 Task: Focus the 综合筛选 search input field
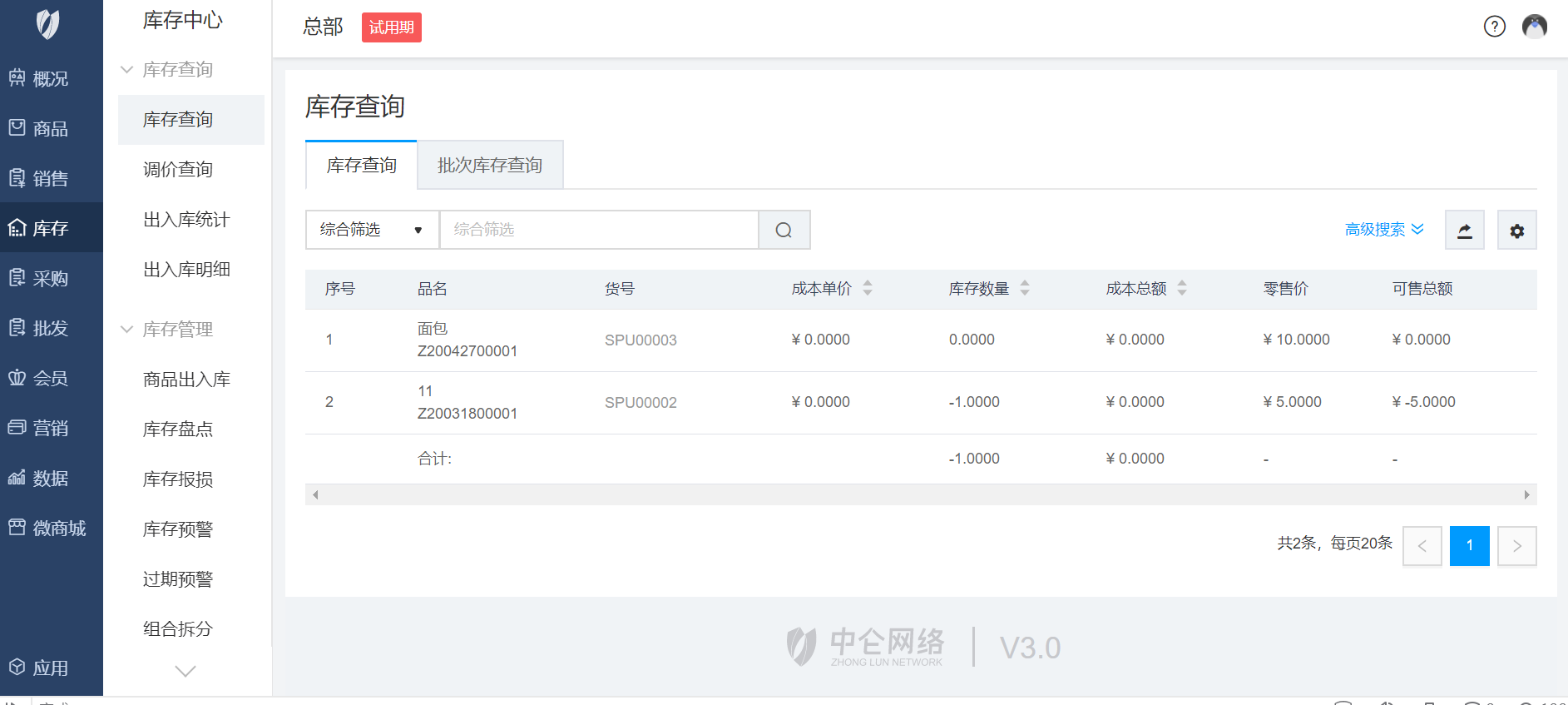(x=599, y=230)
